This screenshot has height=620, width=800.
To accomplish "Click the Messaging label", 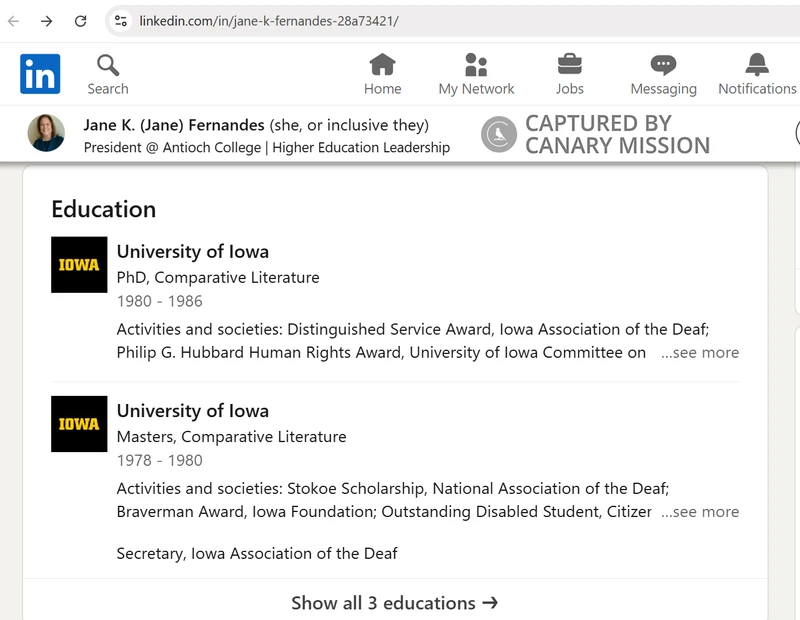I will 663,89.
